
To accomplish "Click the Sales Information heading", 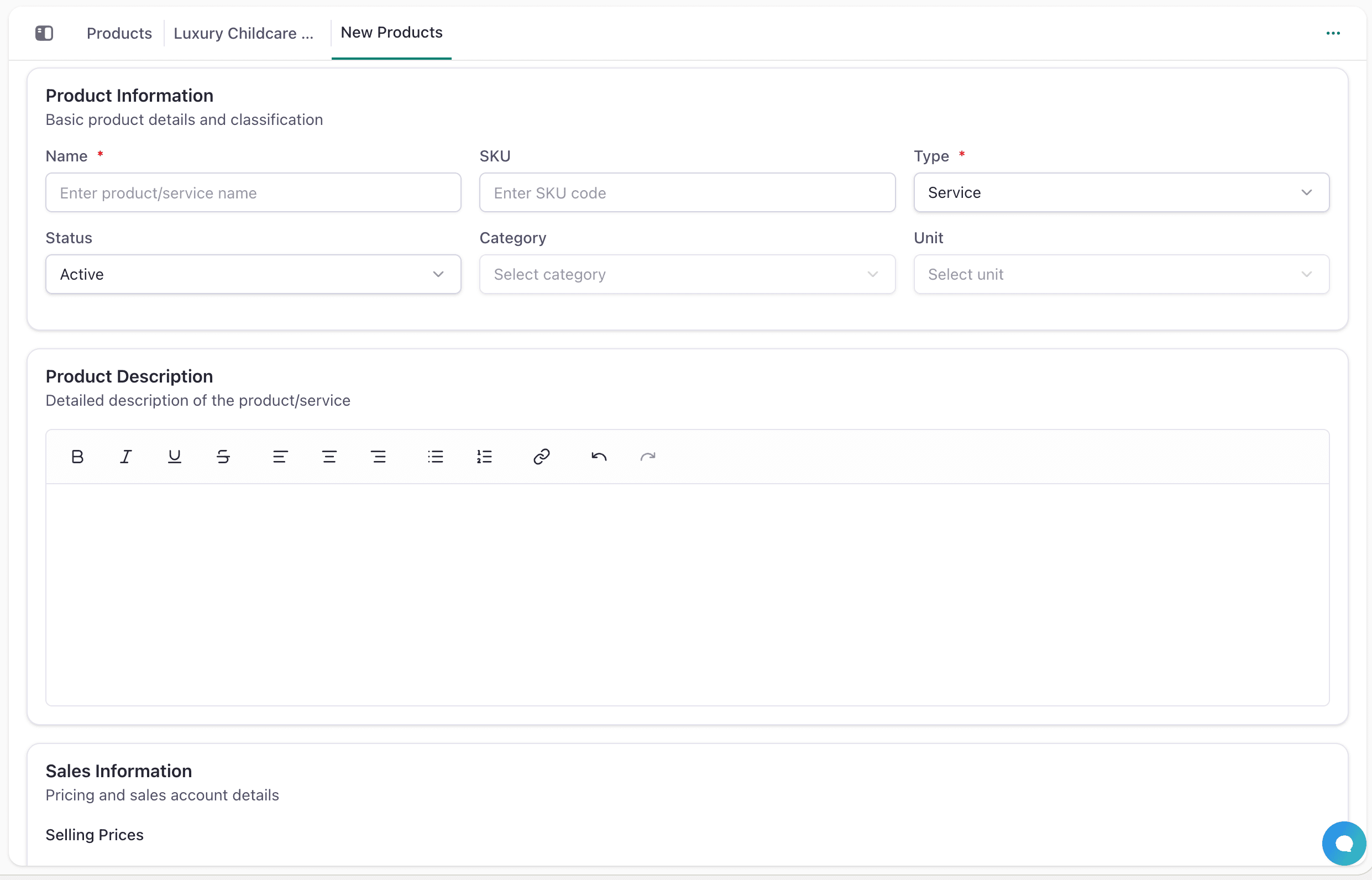I will coord(119,771).
